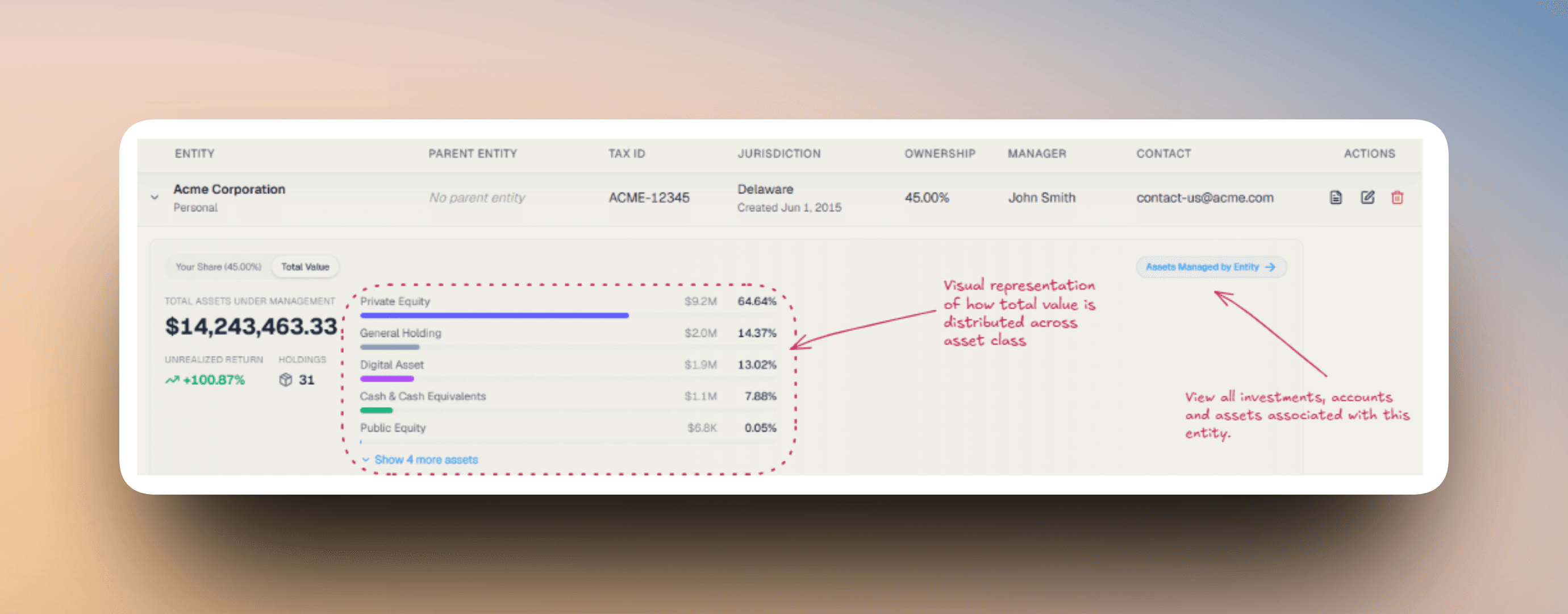The width and height of the screenshot is (1568, 614).
Task: Click the contact-us@acme.com email
Action: click(x=1204, y=197)
